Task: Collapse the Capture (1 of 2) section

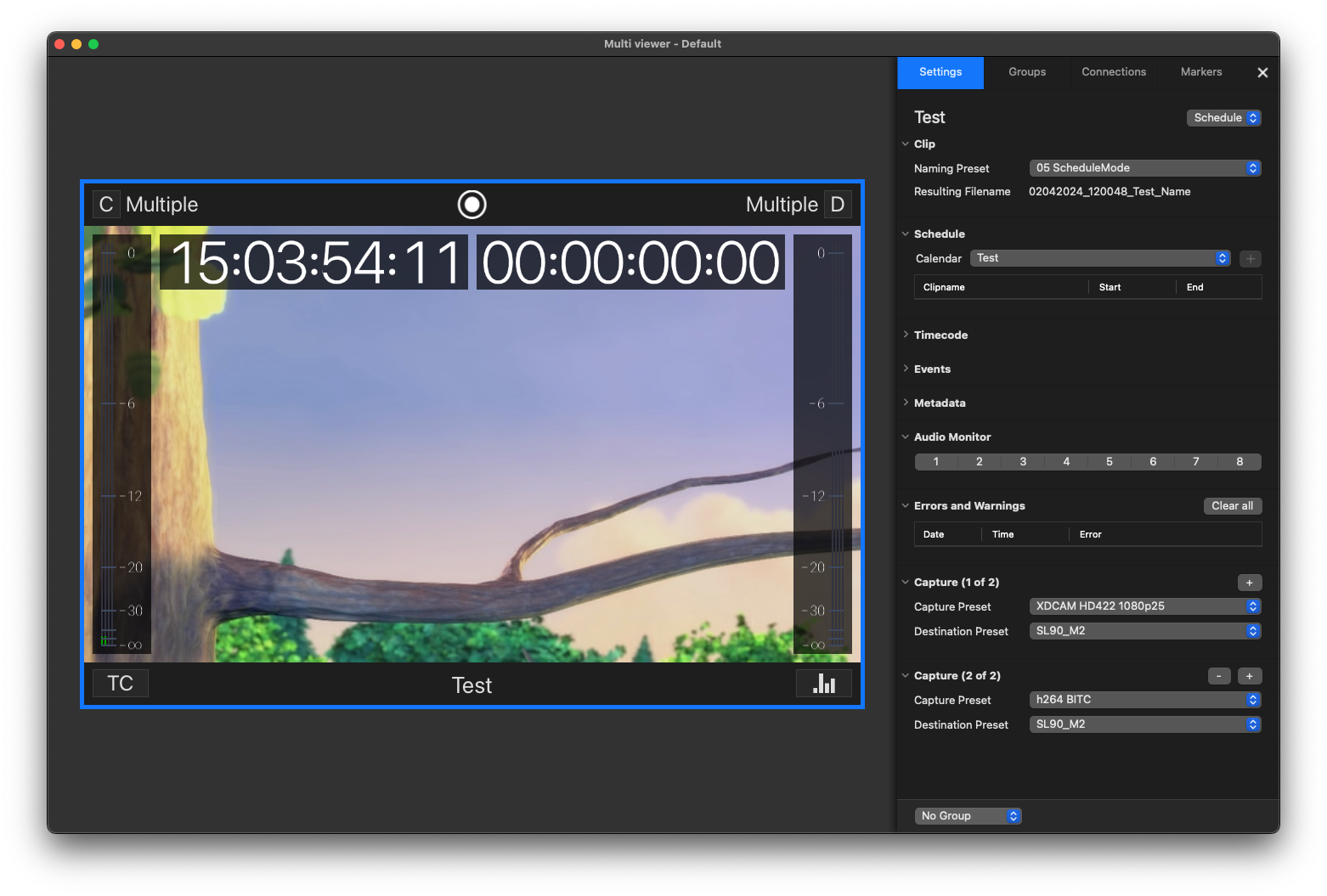Action: pos(906,582)
